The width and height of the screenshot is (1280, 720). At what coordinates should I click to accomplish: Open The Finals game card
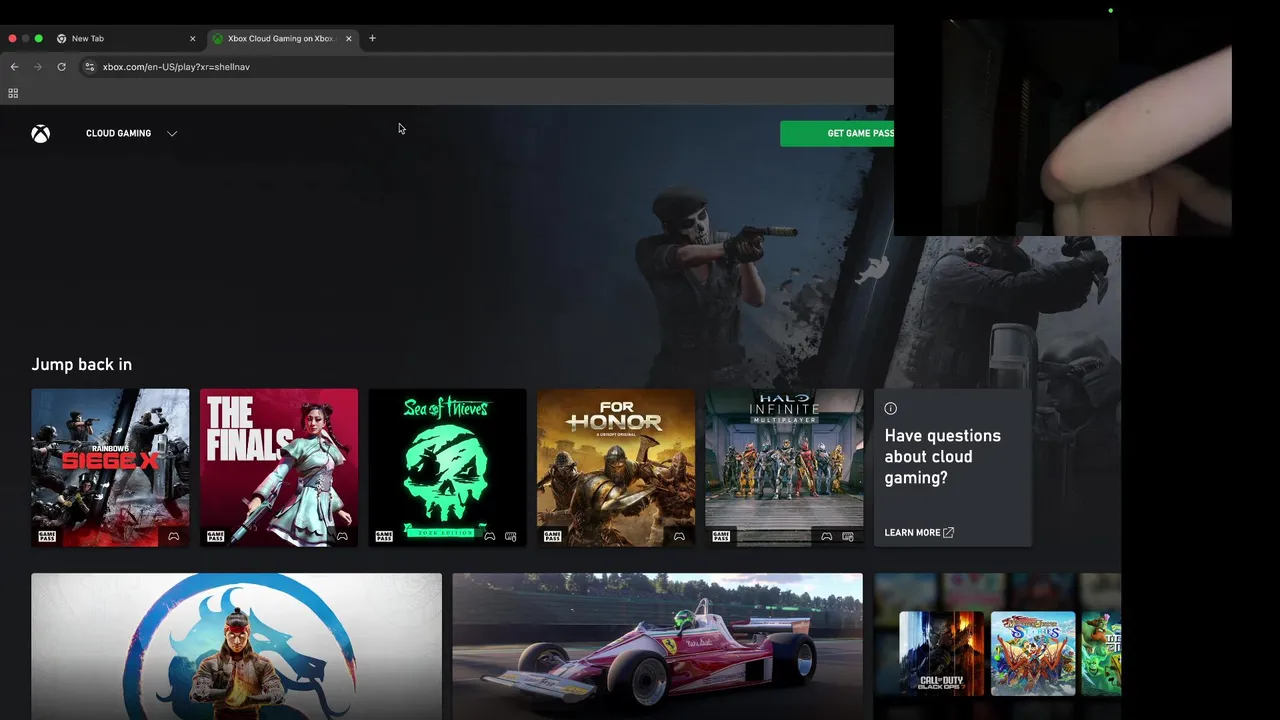pyautogui.click(x=279, y=468)
